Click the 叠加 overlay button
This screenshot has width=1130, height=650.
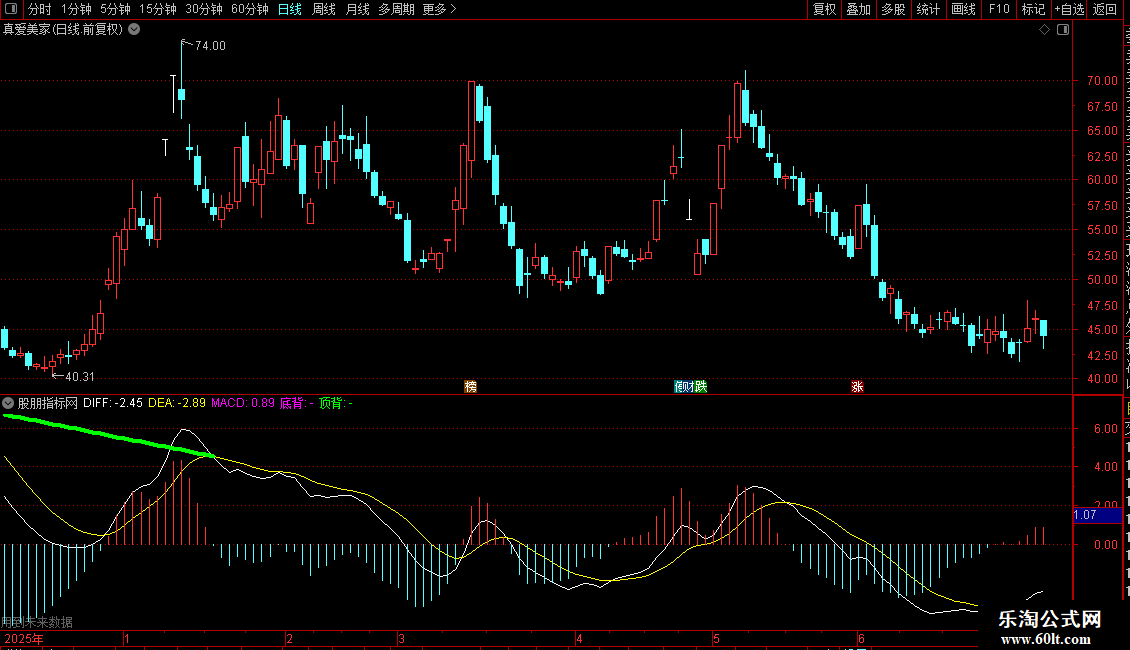point(858,9)
